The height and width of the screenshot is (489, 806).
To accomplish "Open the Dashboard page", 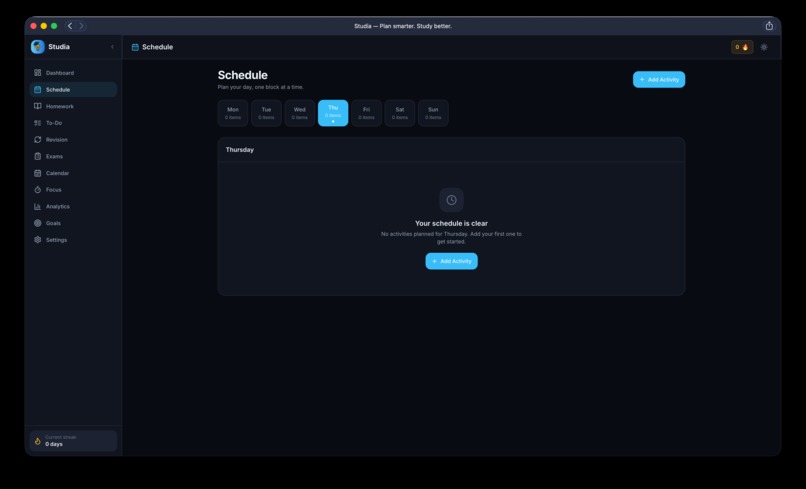I will pos(73,73).
